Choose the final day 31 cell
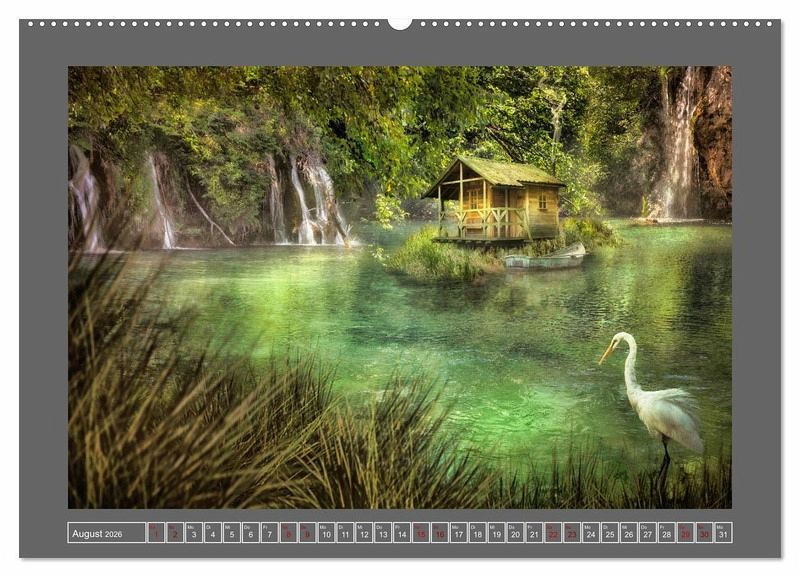Image resolution: width=800 pixels, height=577 pixels. [x=722, y=532]
